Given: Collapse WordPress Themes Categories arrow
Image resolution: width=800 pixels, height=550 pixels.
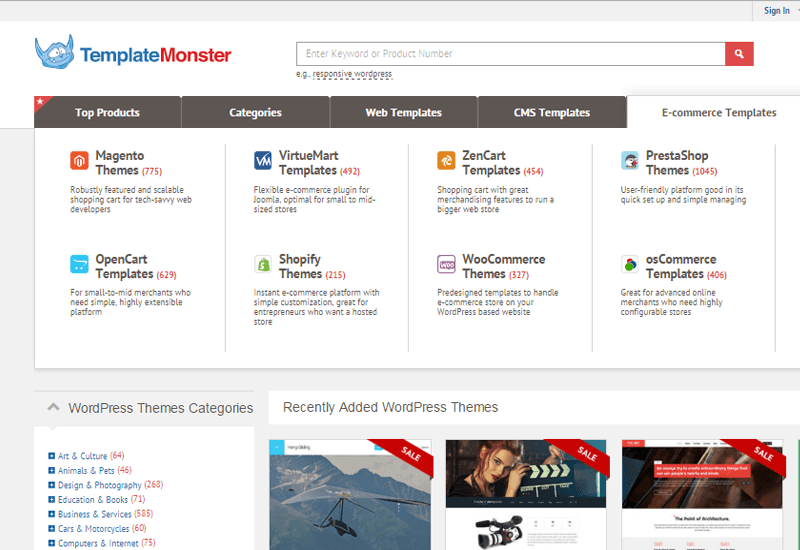Looking at the screenshot, I should [x=54, y=407].
